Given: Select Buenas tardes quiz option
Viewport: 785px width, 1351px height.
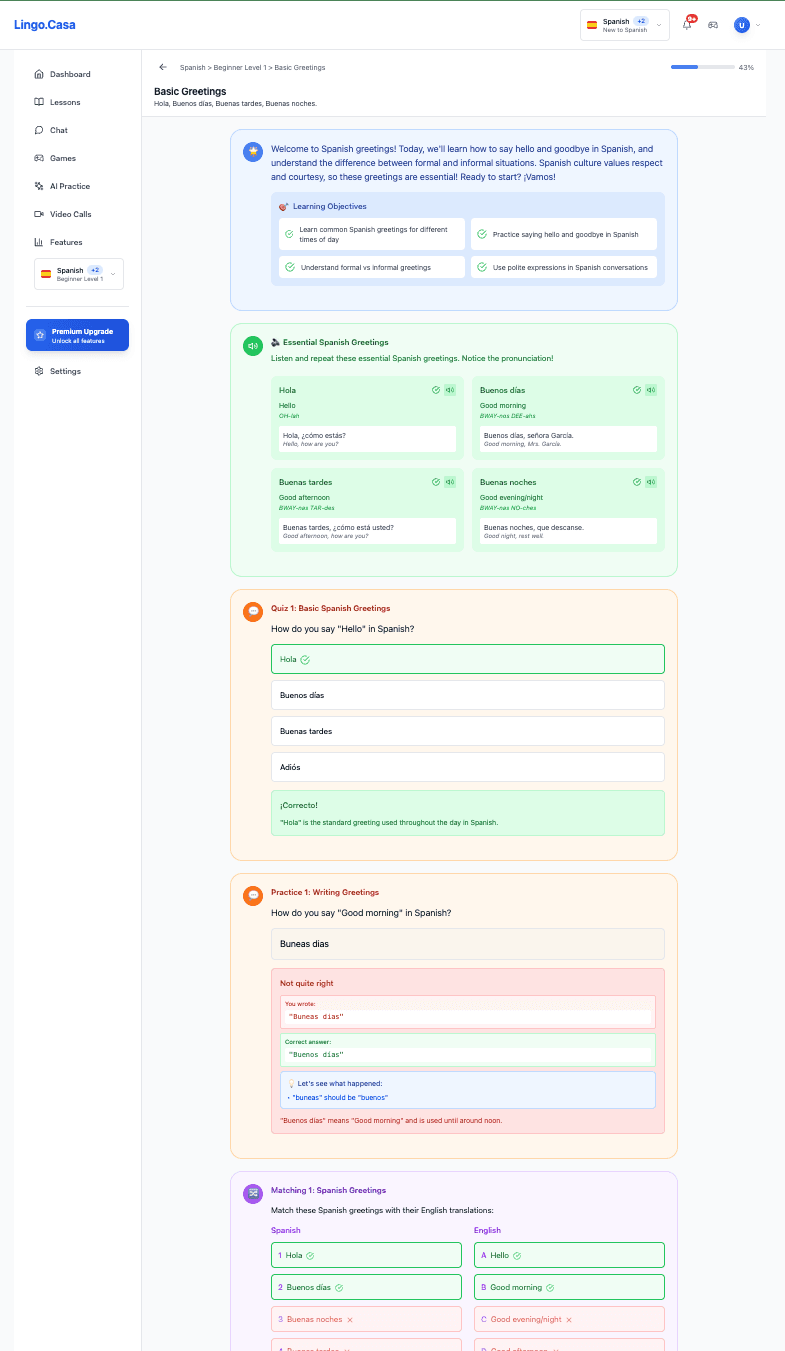Looking at the screenshot, I should click(467, 731).
